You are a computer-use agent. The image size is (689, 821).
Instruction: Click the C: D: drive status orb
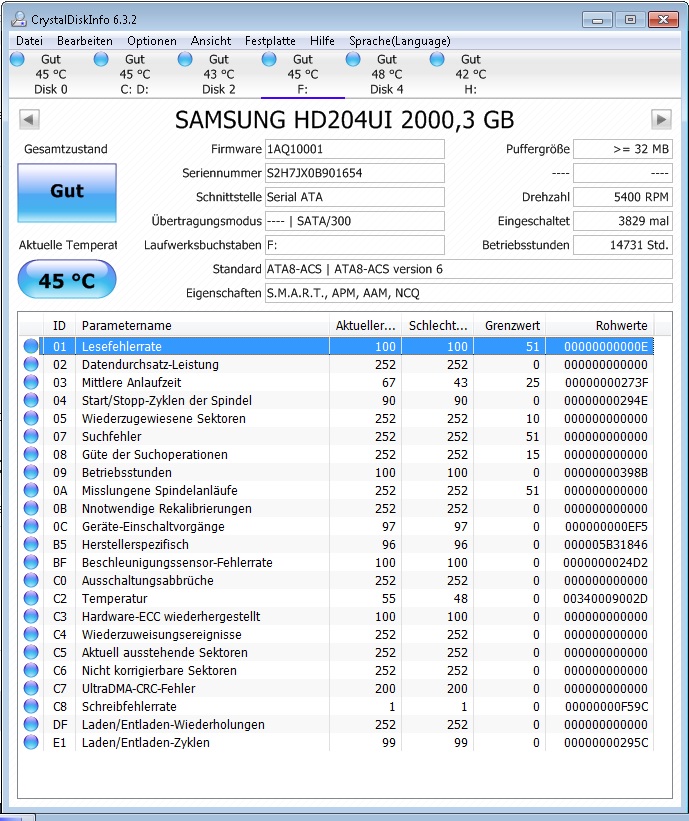[x=101, y=60]
